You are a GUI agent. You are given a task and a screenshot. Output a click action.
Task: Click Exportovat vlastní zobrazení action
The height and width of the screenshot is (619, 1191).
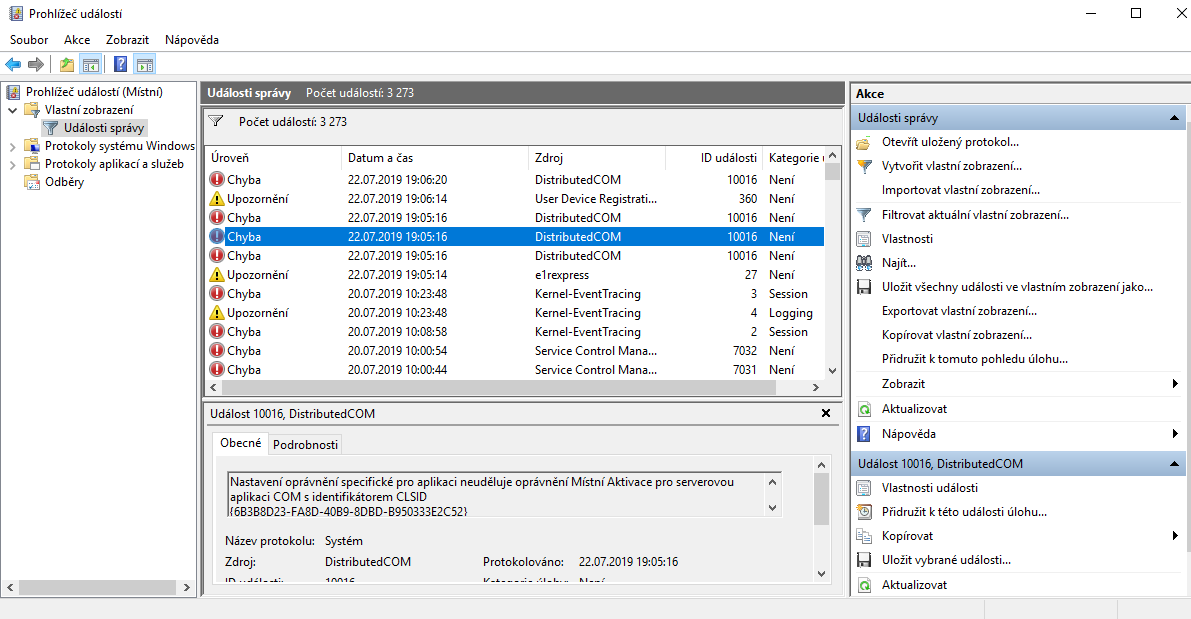958,311
